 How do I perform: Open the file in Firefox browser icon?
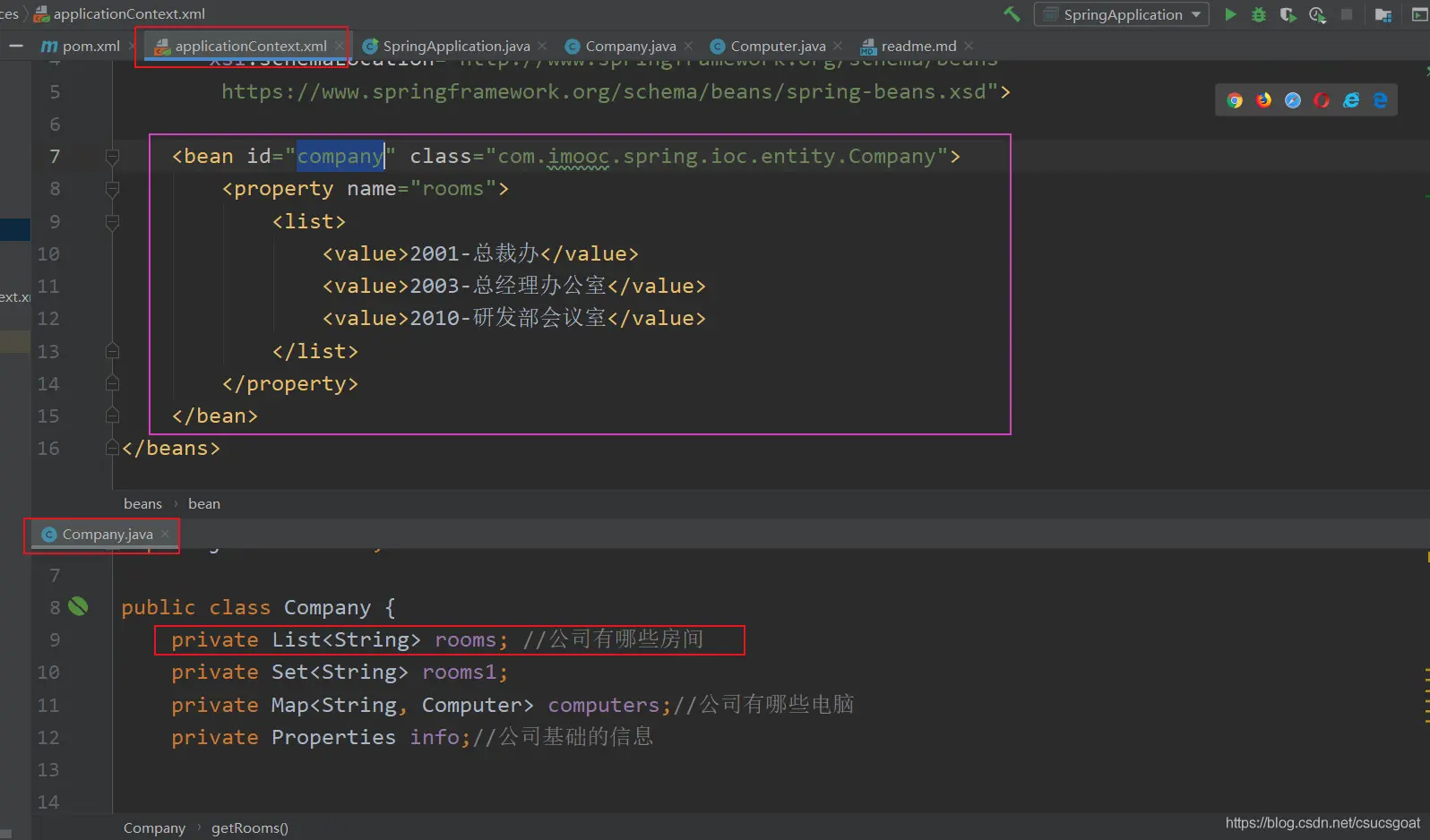[1263, 100]
